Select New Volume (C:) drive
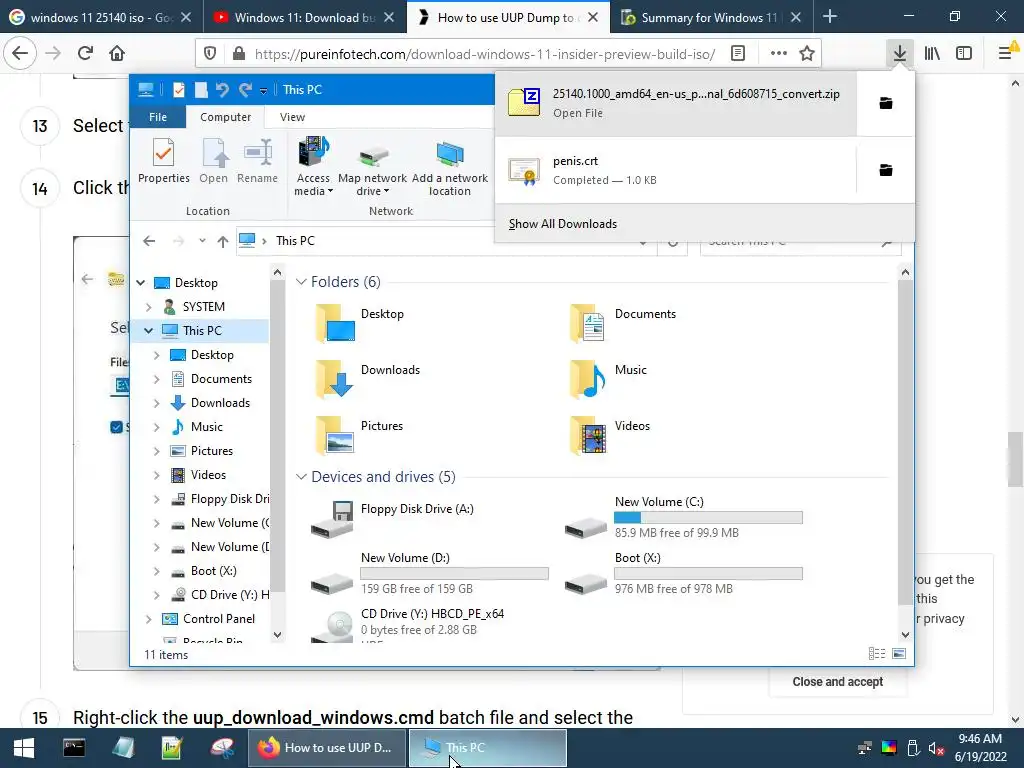1024x768 pixels. point(684,519)
